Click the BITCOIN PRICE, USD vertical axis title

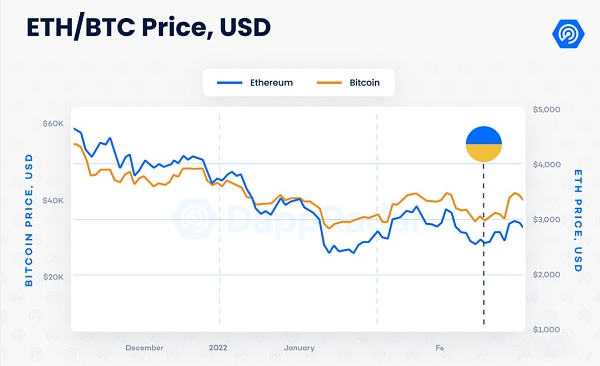(29, 220)
